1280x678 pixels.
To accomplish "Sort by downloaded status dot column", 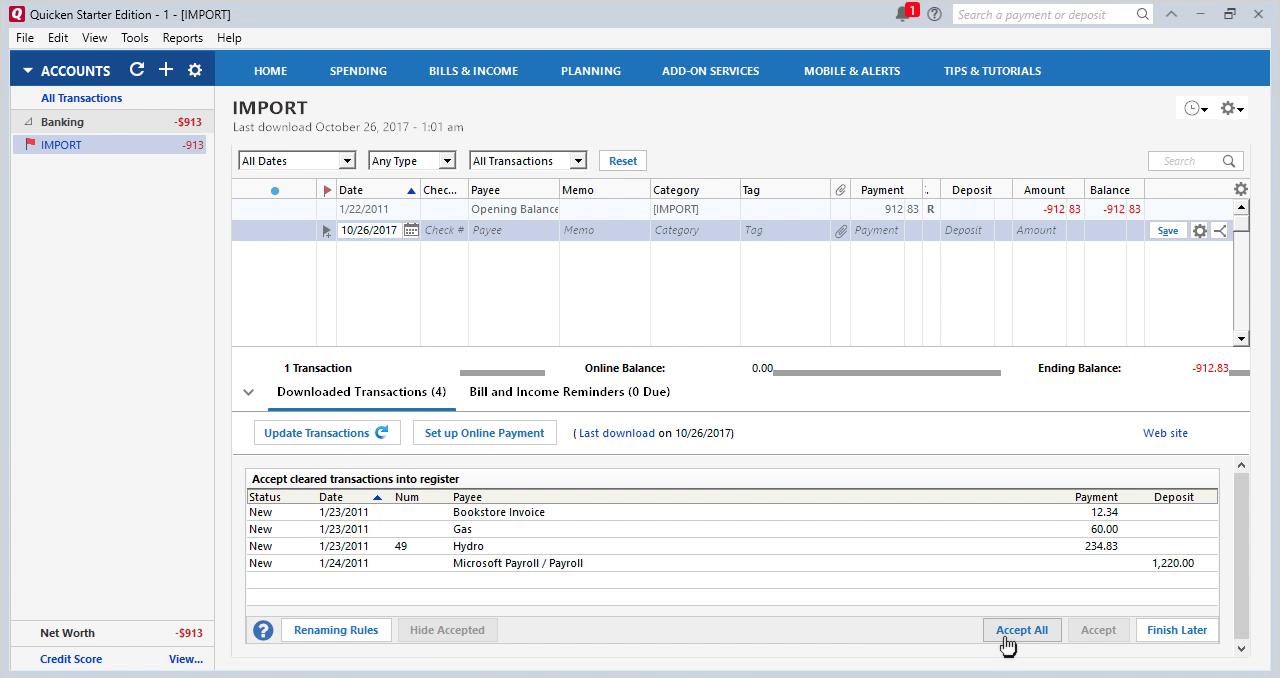I will 275,190.
